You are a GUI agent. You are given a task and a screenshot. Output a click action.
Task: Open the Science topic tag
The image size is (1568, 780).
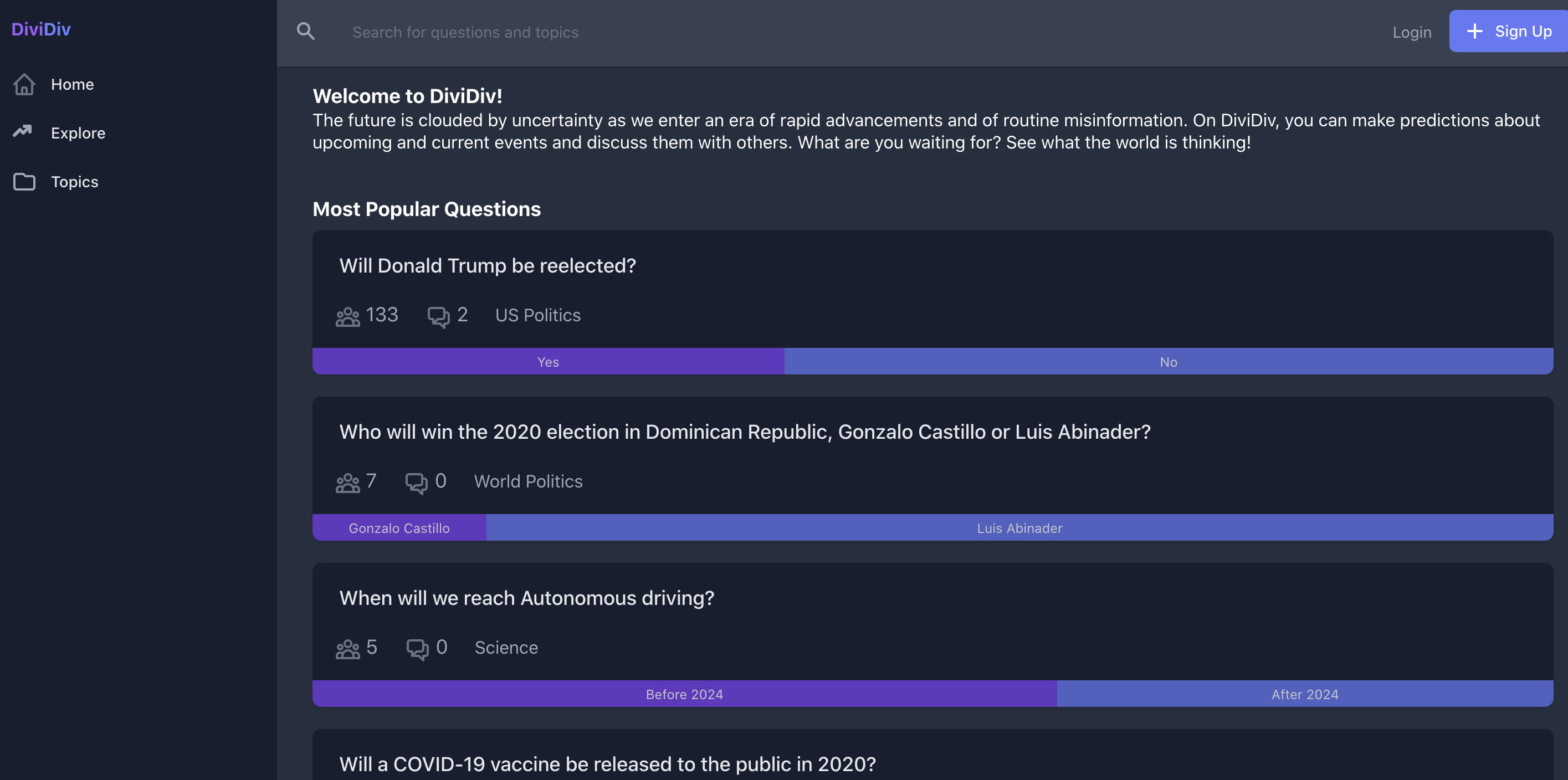click(506, 648)
